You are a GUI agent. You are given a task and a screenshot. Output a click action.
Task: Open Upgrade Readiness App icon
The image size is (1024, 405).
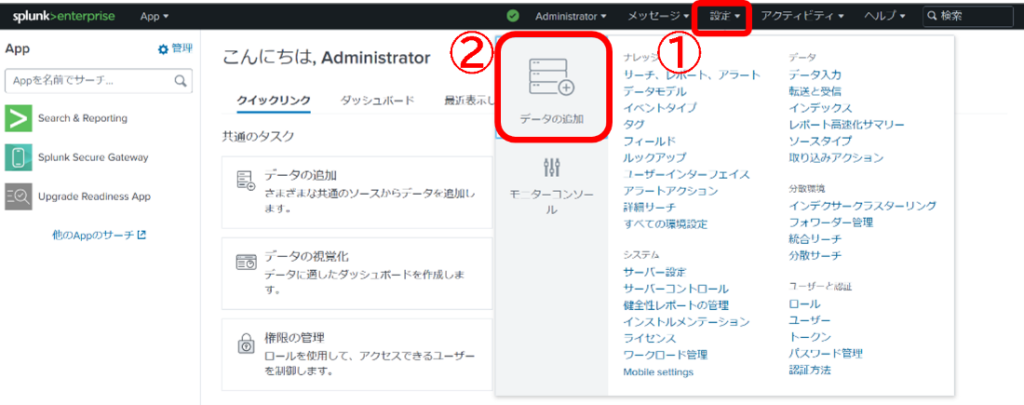[18, 197]
